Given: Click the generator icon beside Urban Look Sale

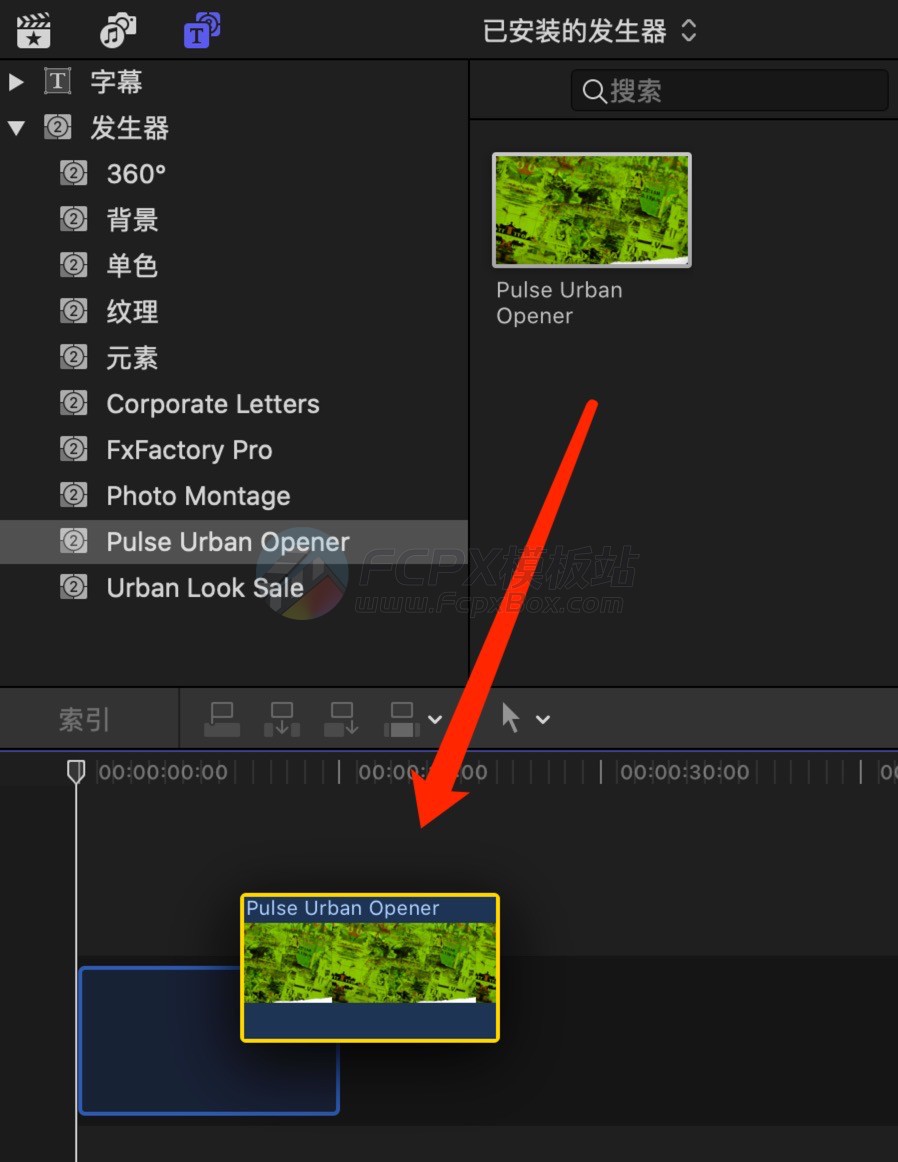Looking at the screenshot, I should [73, 588].
